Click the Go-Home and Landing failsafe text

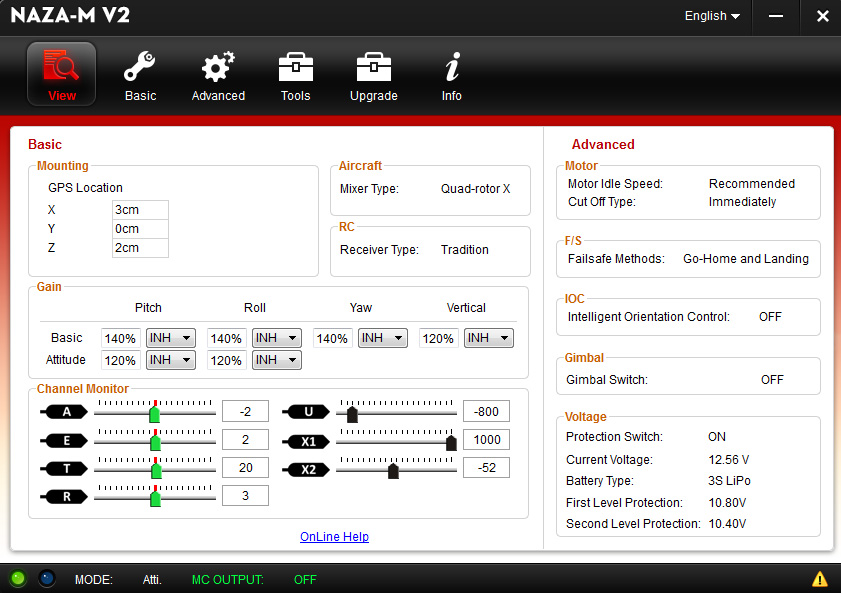coord(746,258)
